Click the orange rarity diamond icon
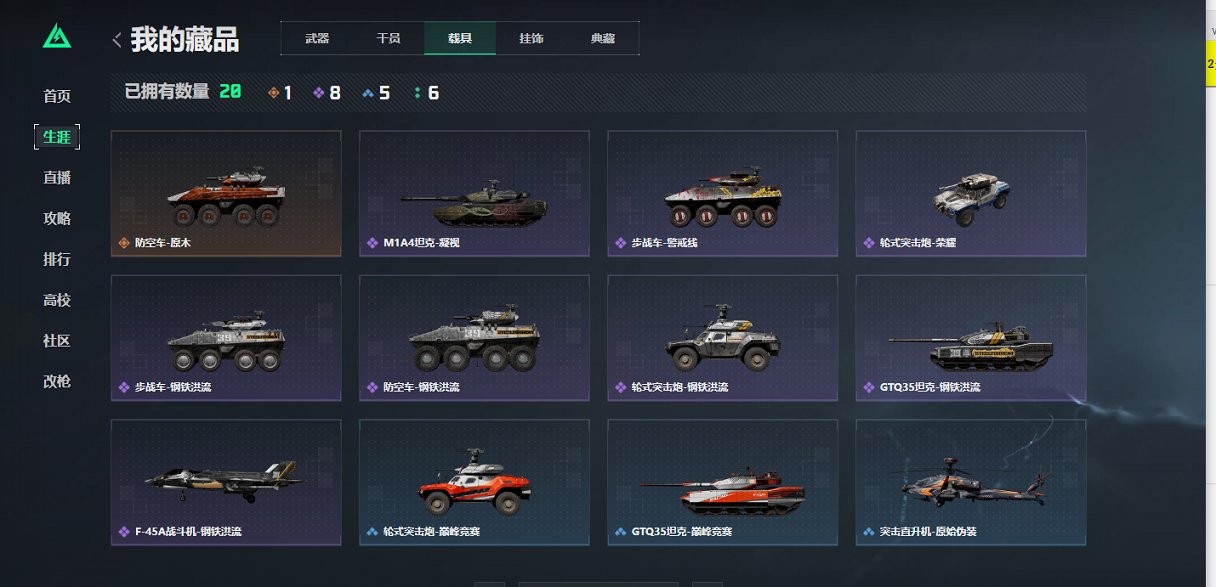 click(274, 93)
